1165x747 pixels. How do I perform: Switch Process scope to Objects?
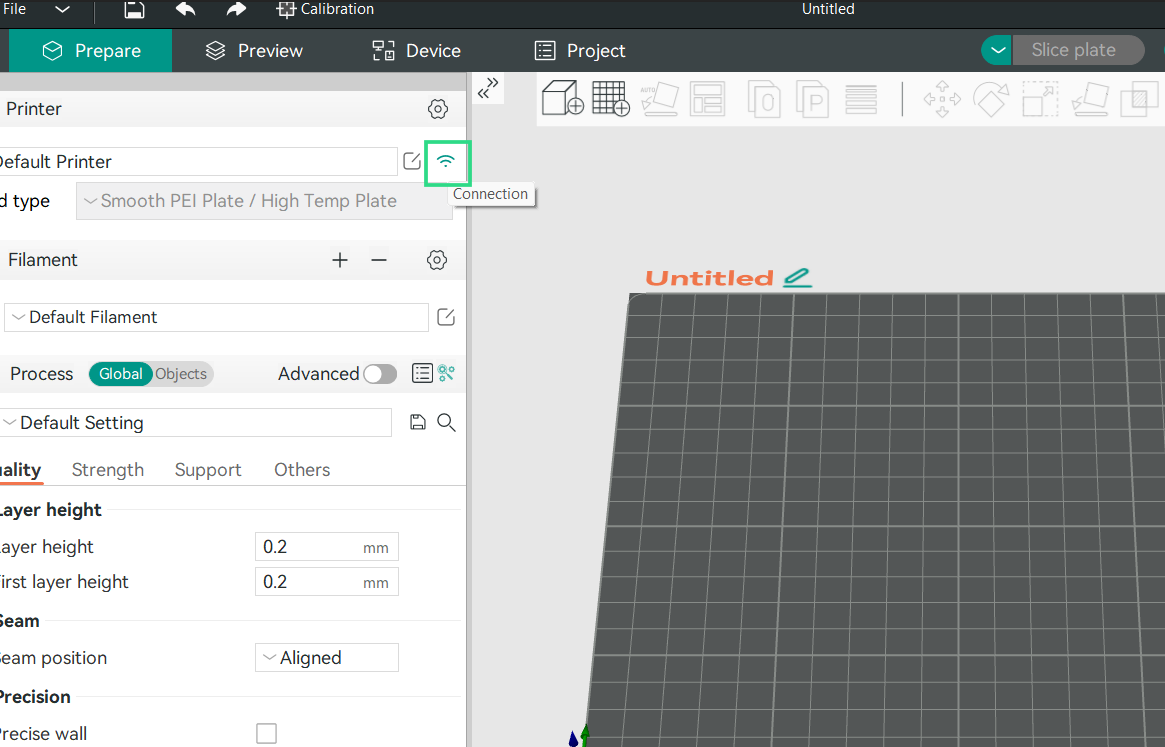click(x=181, y=374)
